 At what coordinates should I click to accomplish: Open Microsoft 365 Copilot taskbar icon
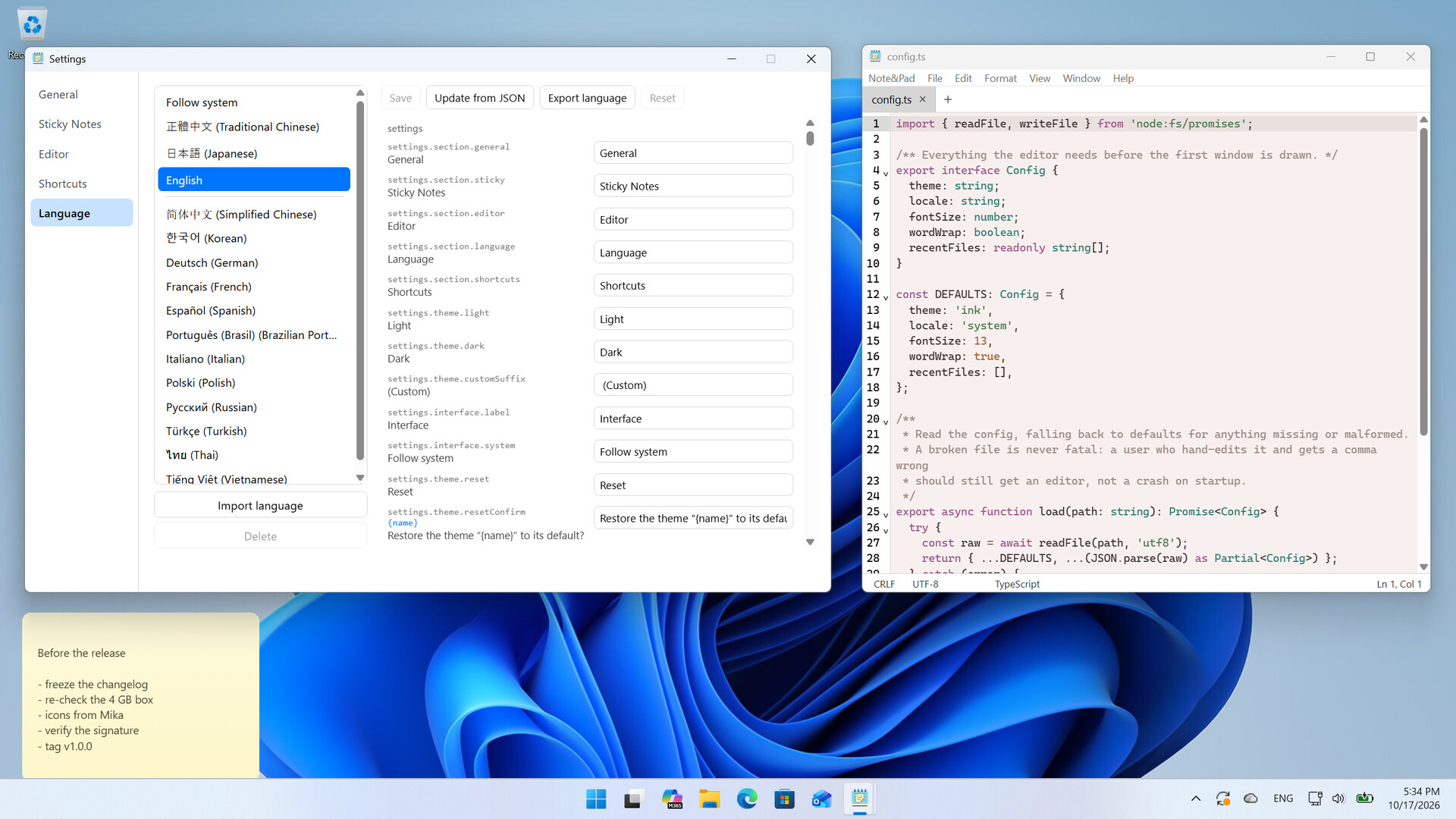(x=672, y=799)
